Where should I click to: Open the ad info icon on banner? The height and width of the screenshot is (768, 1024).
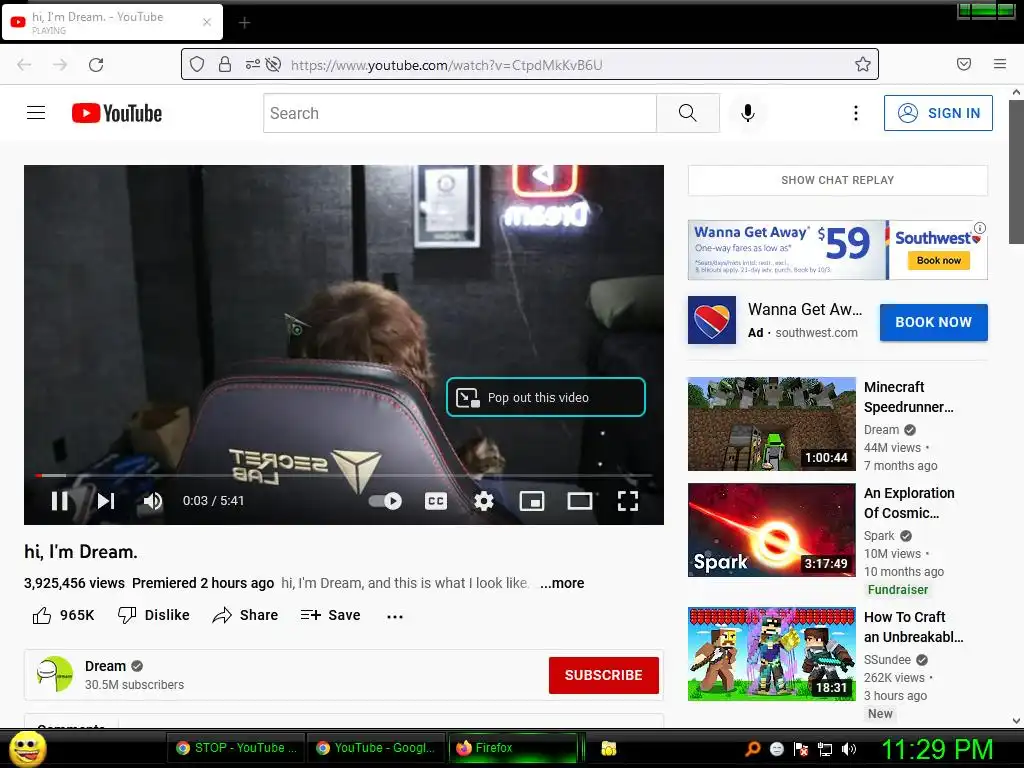click(x=980, y=228)
